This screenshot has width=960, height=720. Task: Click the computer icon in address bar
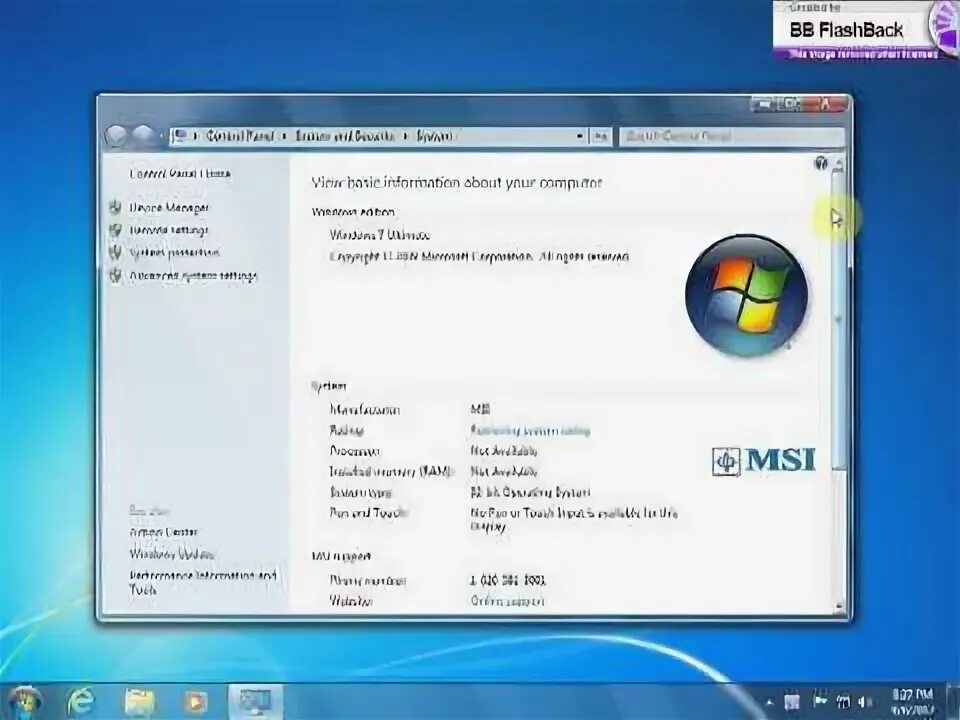(181, 135)
